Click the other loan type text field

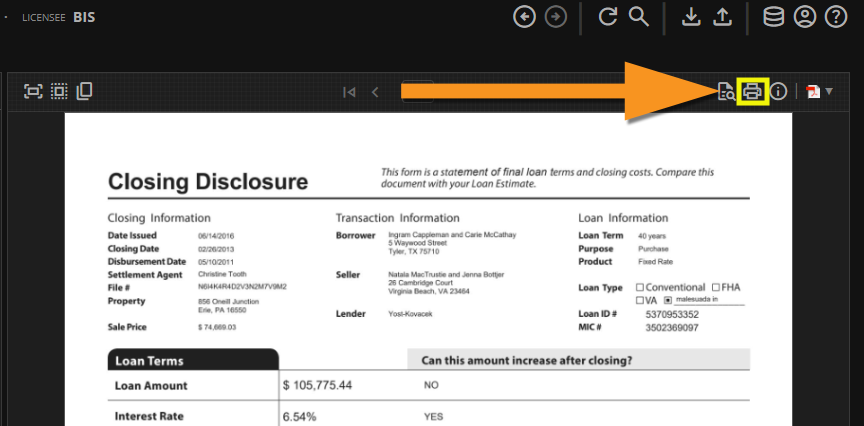click(x=709, y=300)
